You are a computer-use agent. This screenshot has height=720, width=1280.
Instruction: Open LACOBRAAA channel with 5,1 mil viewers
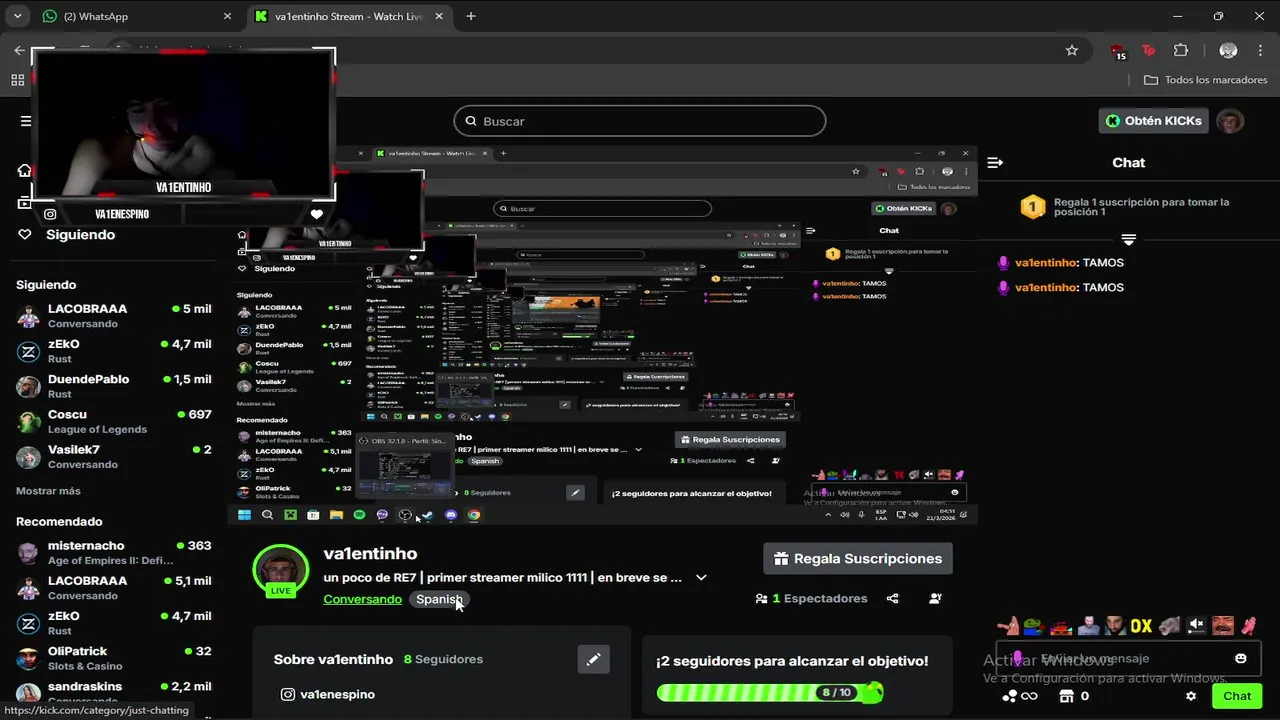pos(113,588)
